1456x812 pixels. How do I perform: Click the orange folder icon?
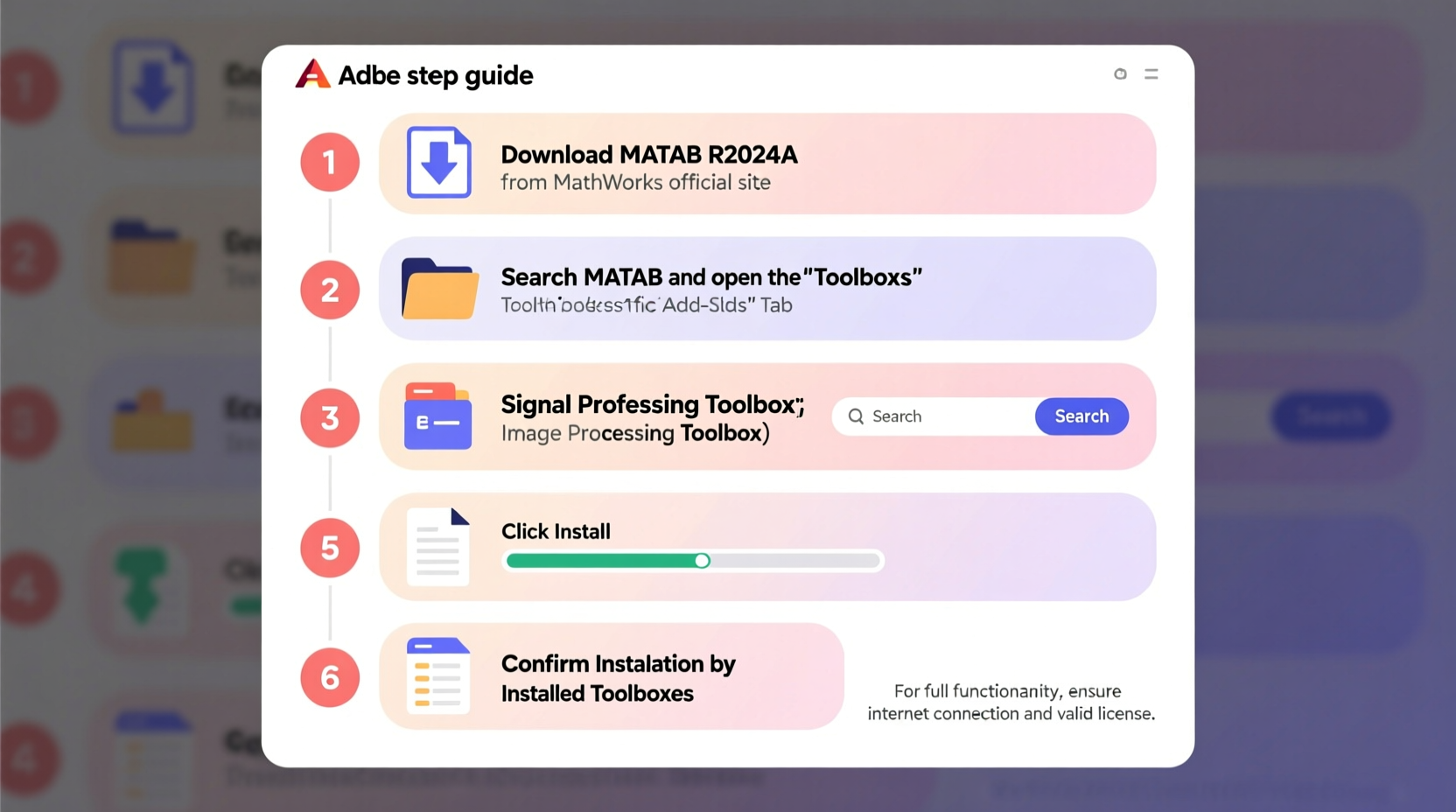tap(439, 290)
